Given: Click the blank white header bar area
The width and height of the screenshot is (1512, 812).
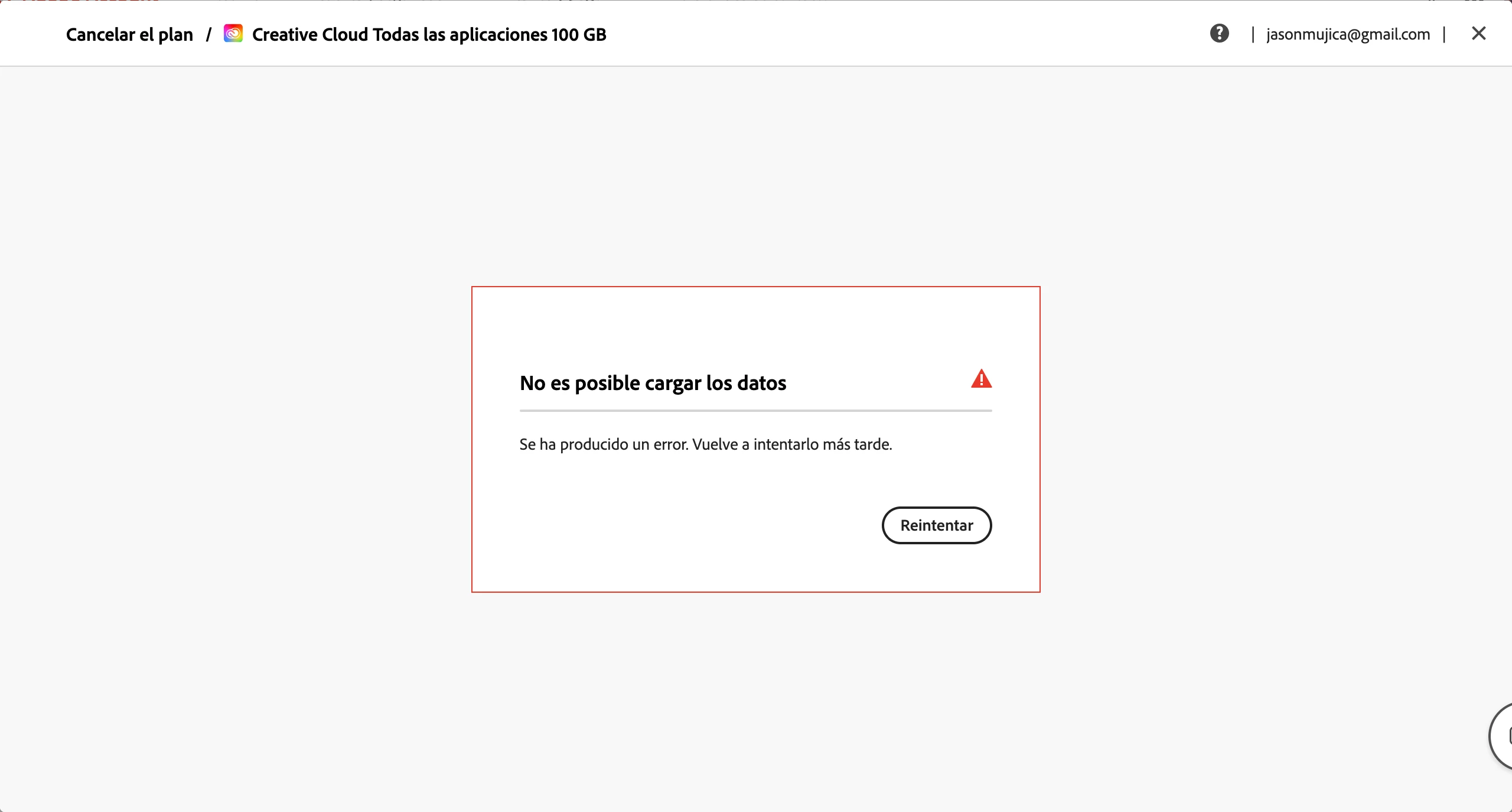Looking at the screenshot, I should click(x=886, y=34).
